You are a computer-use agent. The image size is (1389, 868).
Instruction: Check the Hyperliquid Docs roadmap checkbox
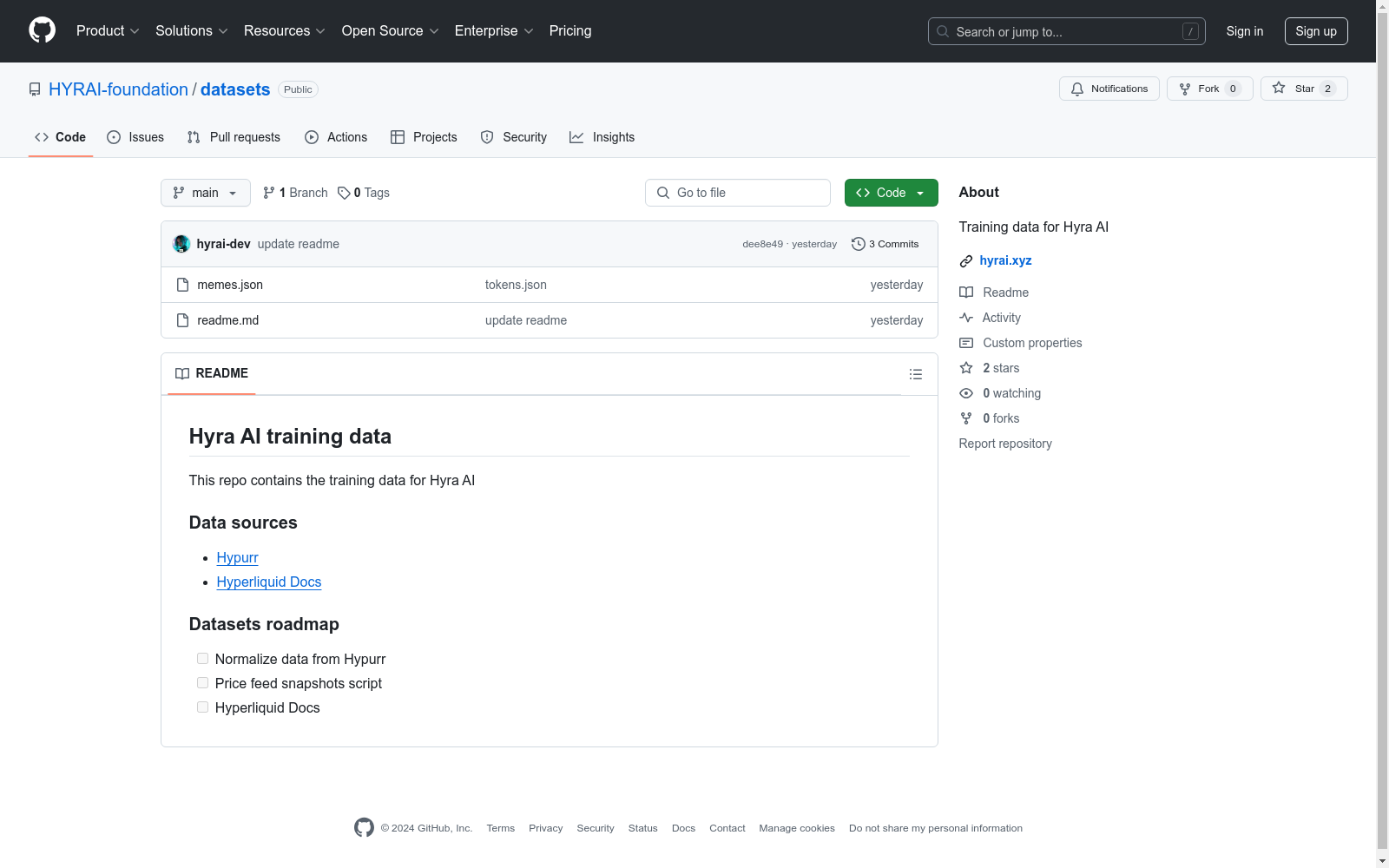(202, 707)
